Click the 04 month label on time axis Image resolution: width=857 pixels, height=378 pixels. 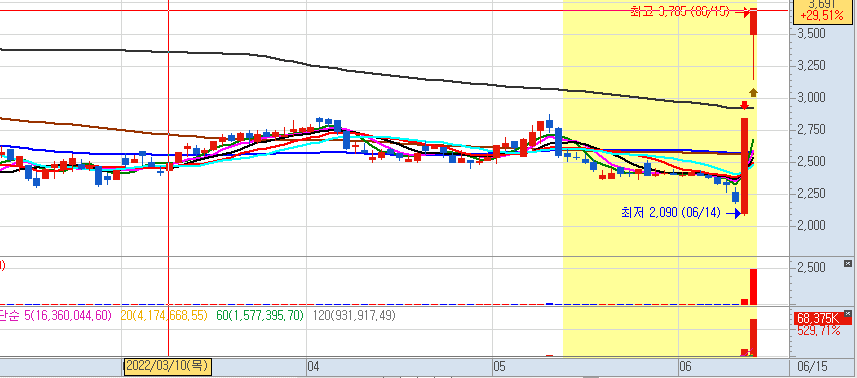[x=314, y=366]
